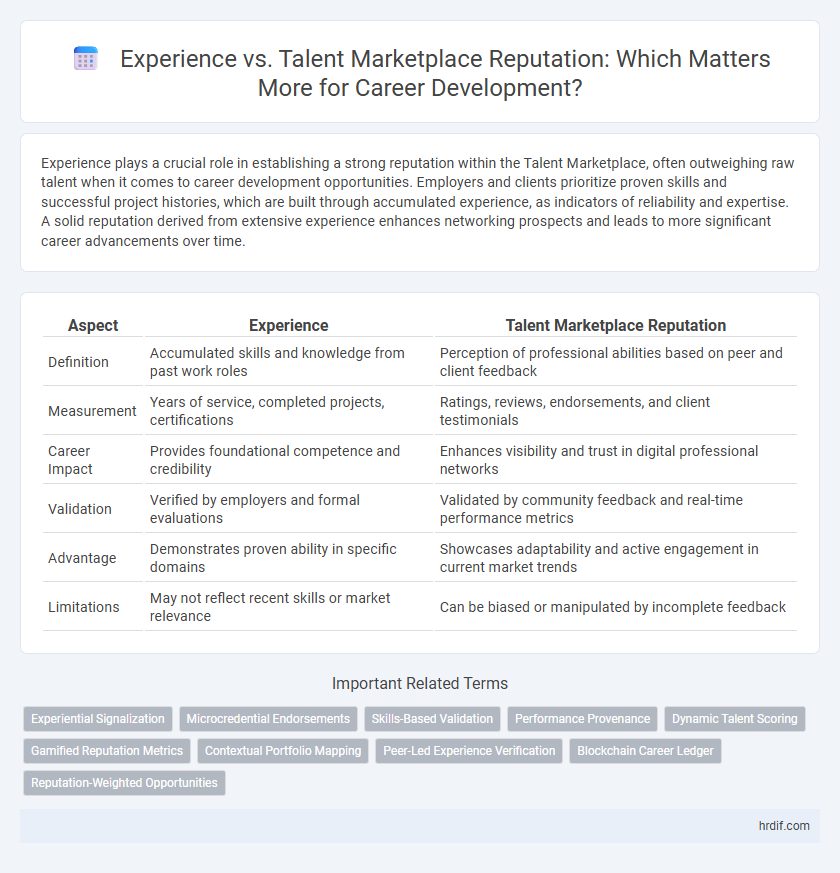The image size is (840, 873).
Task: Select 'Verified by employers' cell
Action: pyautogui.click(x=288, y=509)
